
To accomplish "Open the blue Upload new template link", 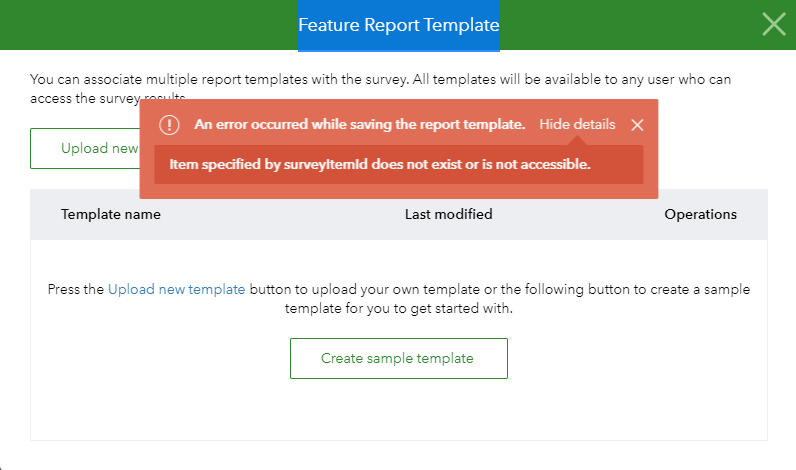I will point(177,289).
